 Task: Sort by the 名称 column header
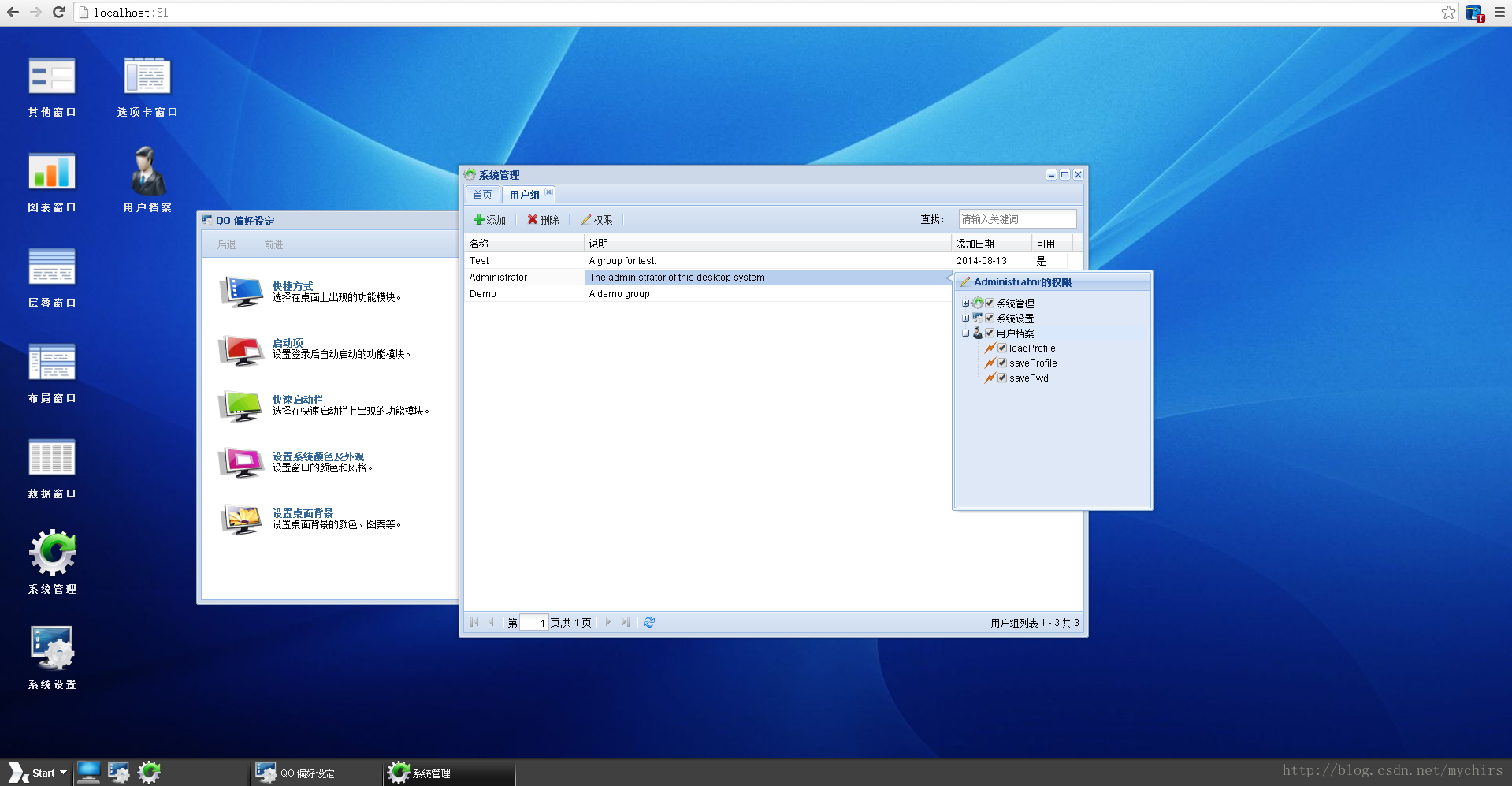point(524,244)
